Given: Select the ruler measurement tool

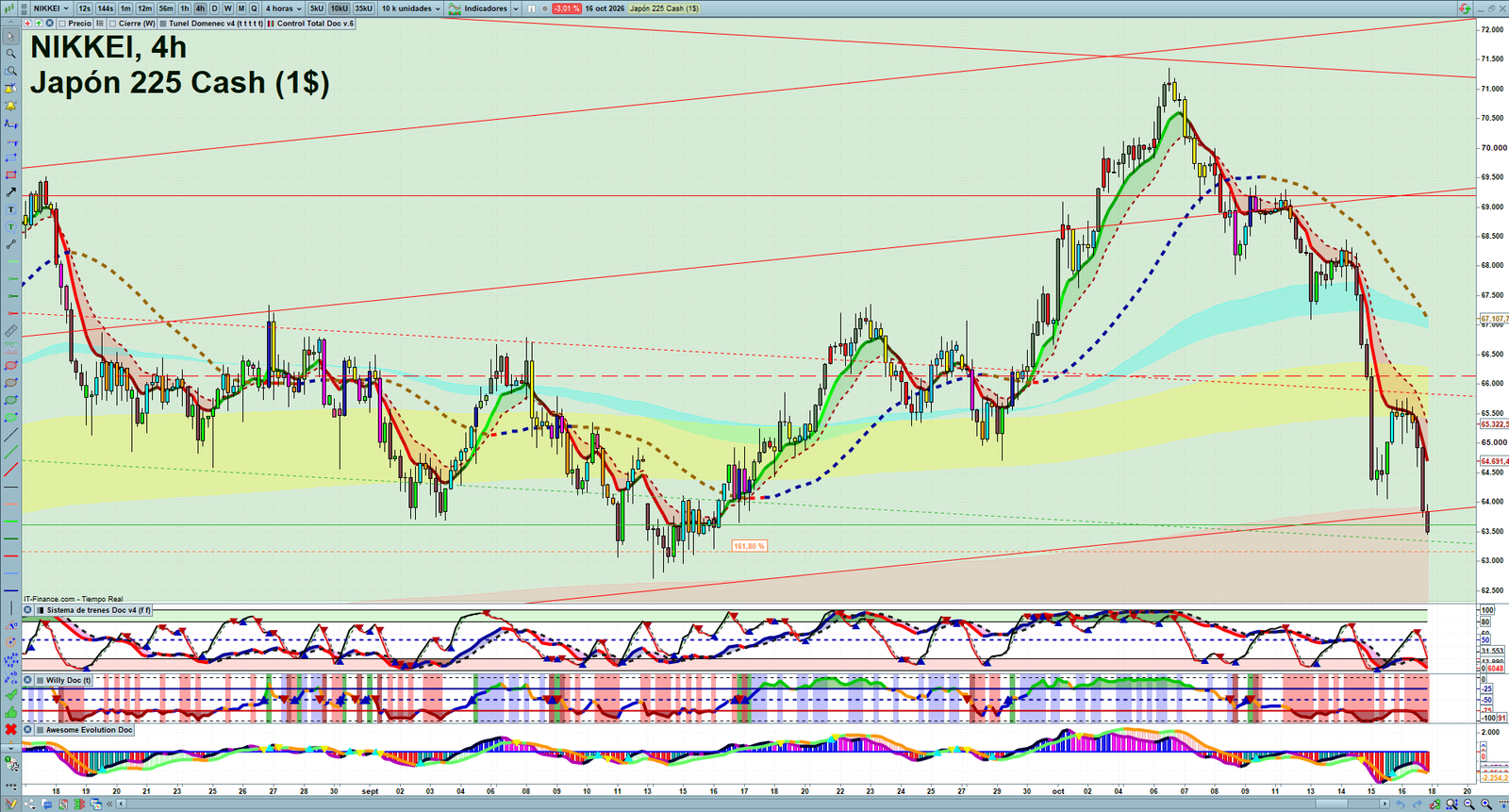Looking at the screenshot, I should tap(10, 330).
